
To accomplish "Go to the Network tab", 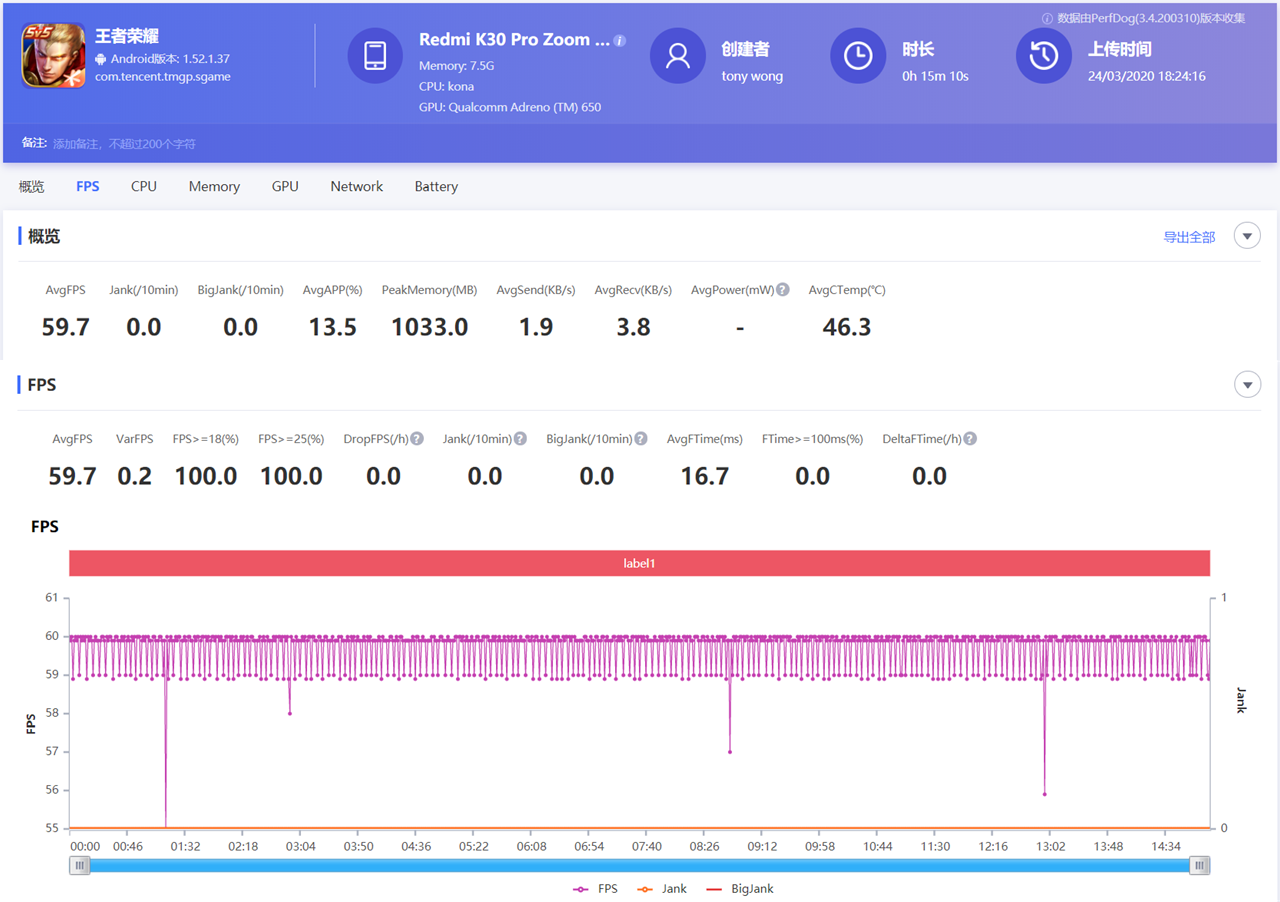I will 357,187.
